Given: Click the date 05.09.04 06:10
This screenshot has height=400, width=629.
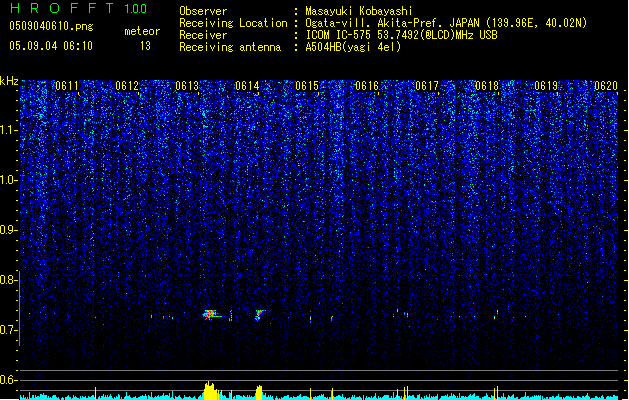Looking at the screenshot, I should coord(51,46).
